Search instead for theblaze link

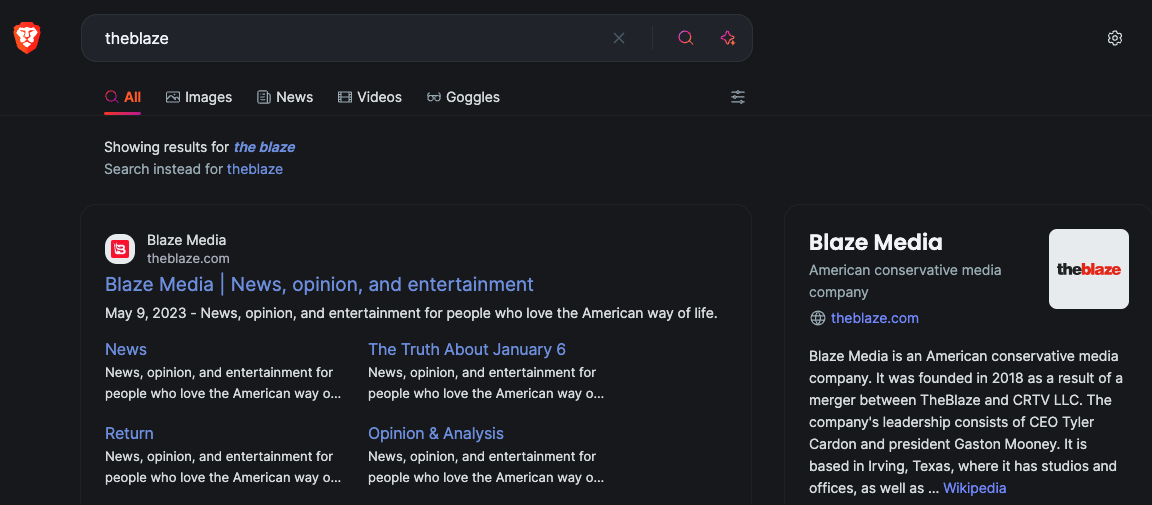(x=254, y=169)
